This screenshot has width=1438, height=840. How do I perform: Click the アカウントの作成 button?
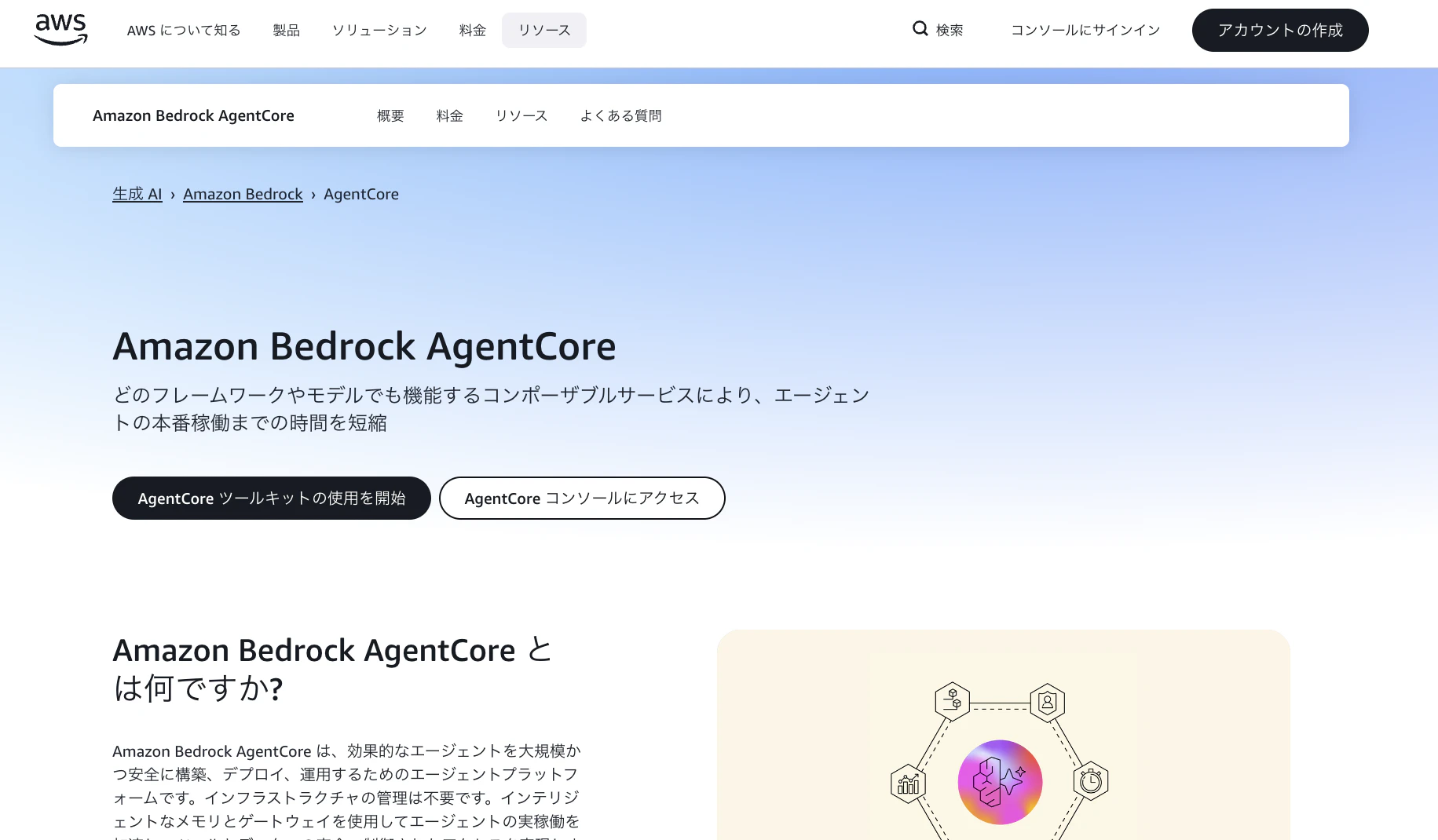1280,30
